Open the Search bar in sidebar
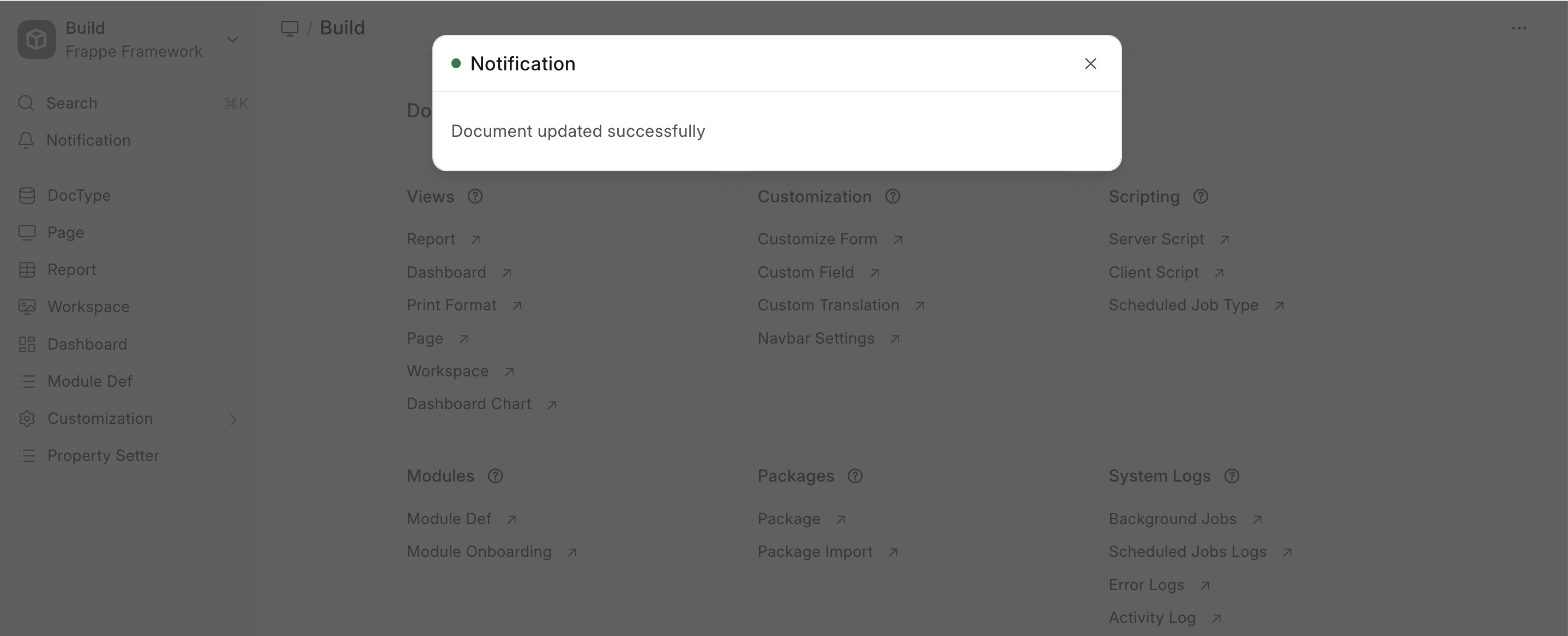Screen dimensions: 1568x636 click(x=132, y=103)
